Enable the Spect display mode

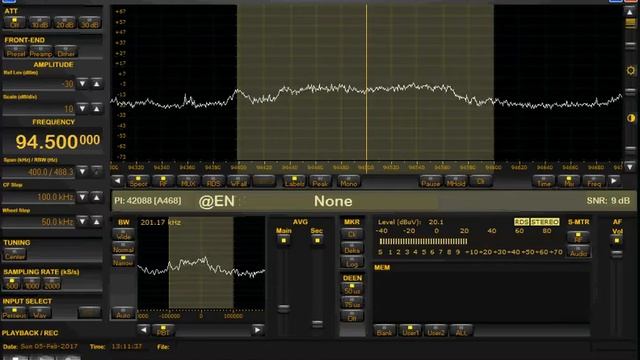coord(138,182)
